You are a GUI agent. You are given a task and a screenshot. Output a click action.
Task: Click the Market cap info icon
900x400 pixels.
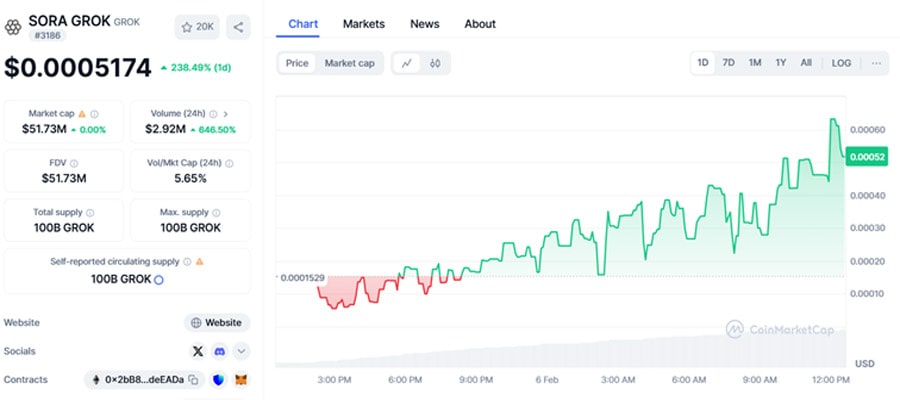pyautogui.click(x=94, y=114)
